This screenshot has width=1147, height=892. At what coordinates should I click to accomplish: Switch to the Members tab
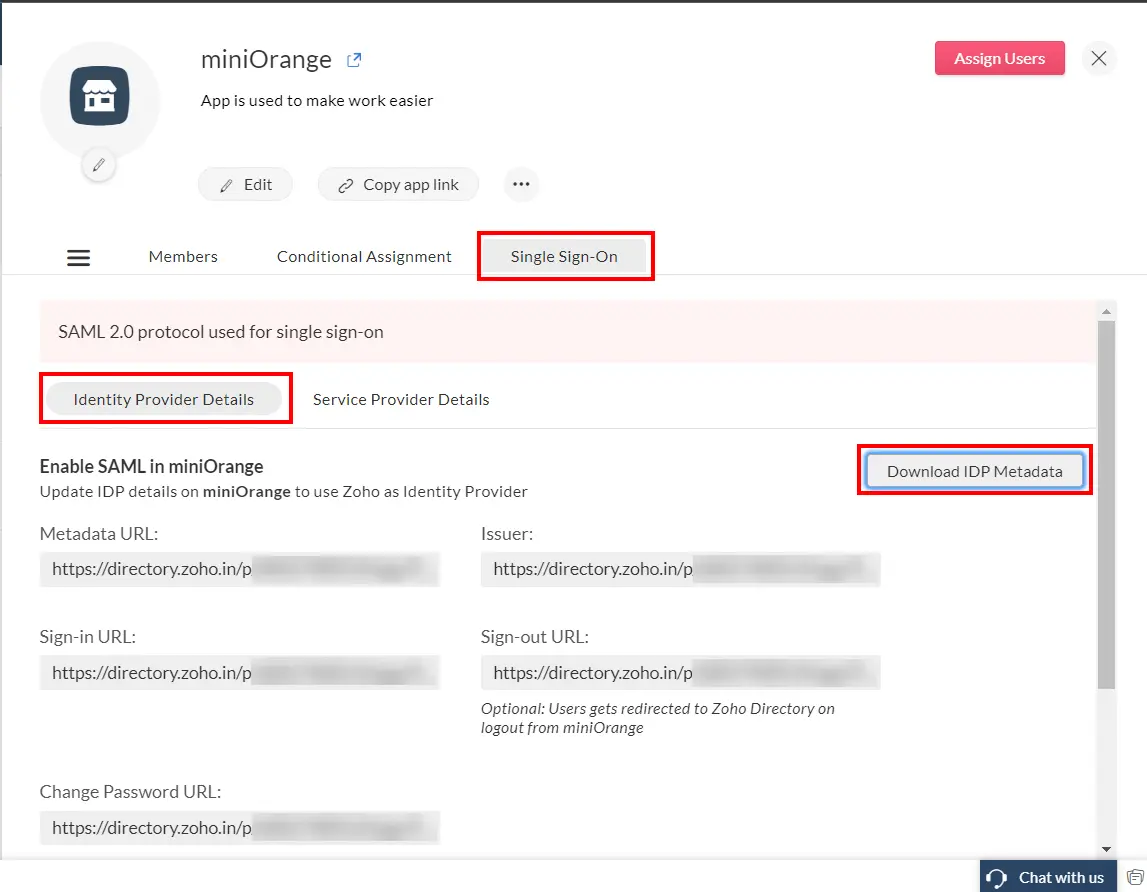click(183, 257)
